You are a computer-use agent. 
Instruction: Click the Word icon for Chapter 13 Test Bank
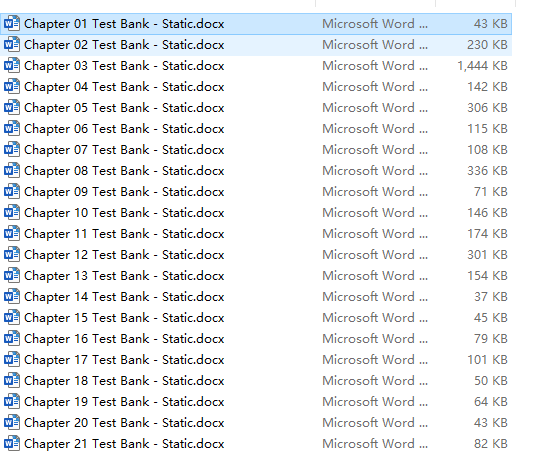pyautogui.click(x=12, y=275)
